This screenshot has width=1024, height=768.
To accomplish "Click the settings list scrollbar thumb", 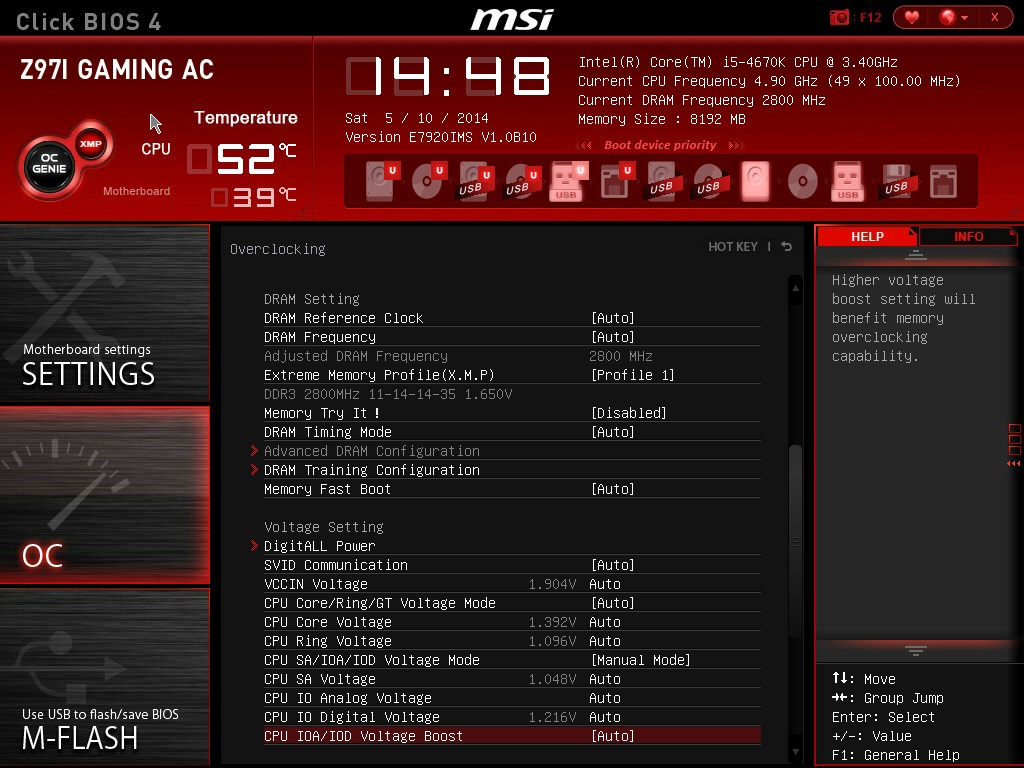I will click(795, 542).
